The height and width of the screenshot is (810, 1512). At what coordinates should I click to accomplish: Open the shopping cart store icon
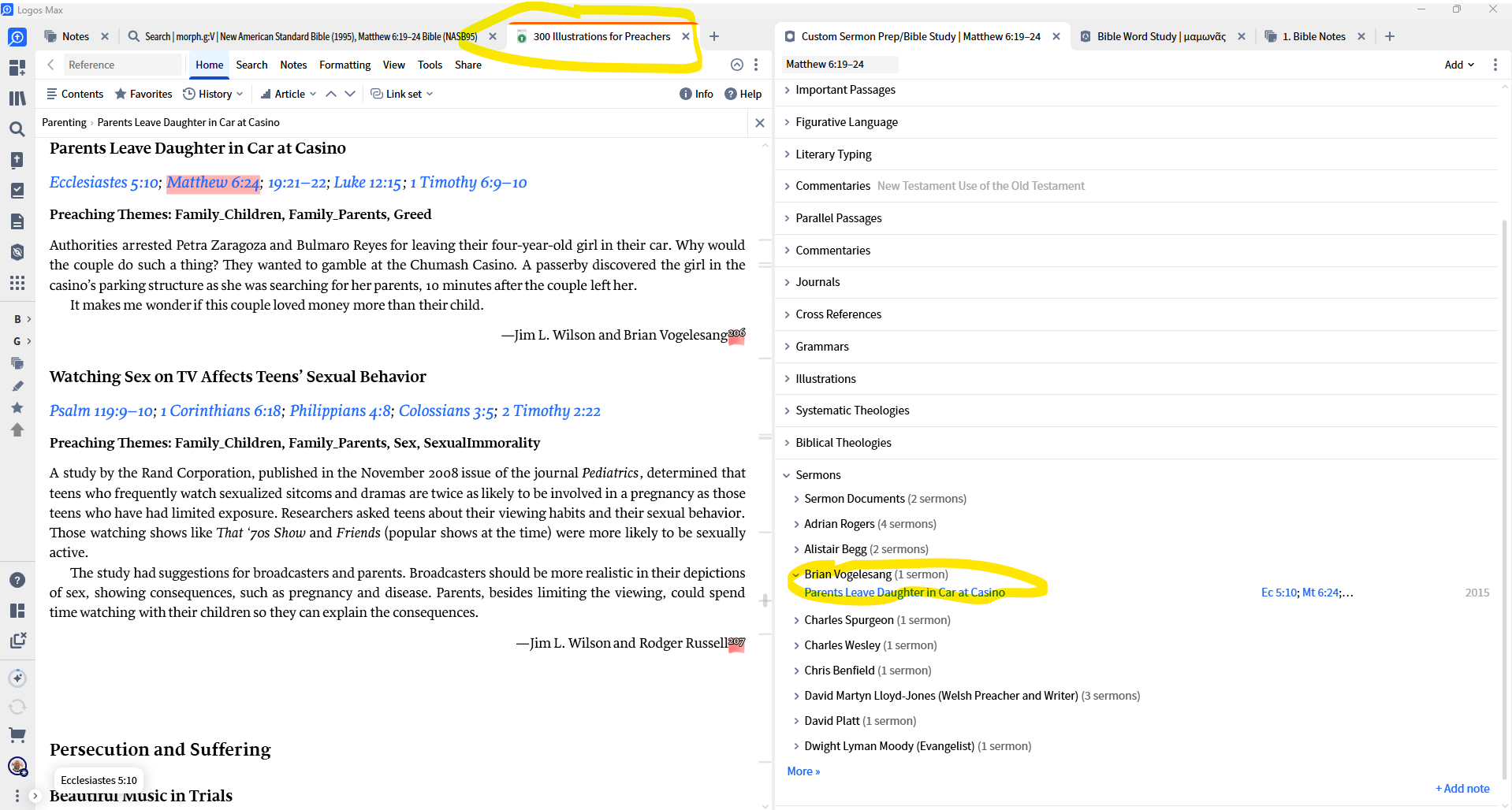point(17,735)
